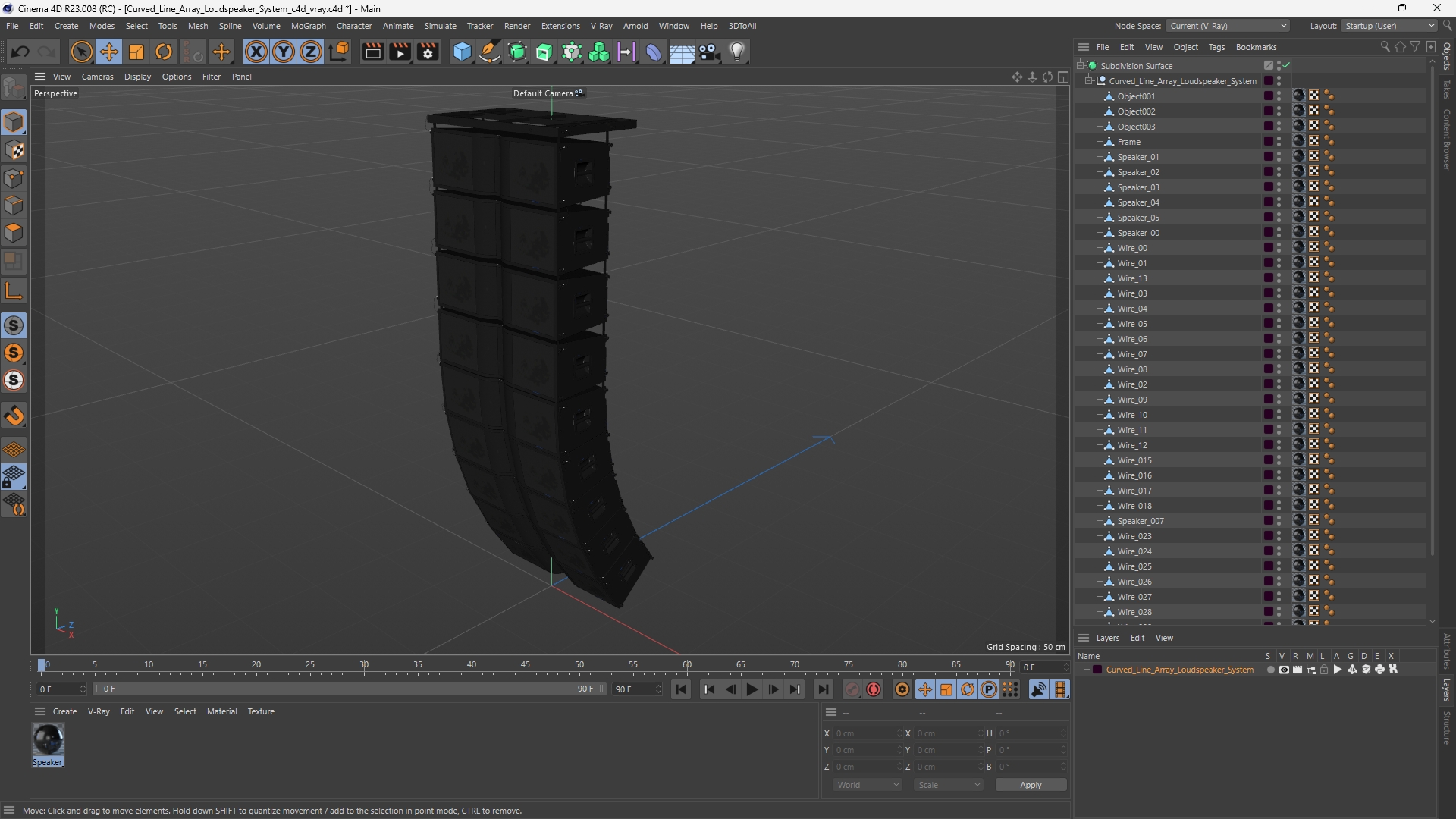Toggle Z axis lock
1456x819 pixels.
click(x=311, y=52)
